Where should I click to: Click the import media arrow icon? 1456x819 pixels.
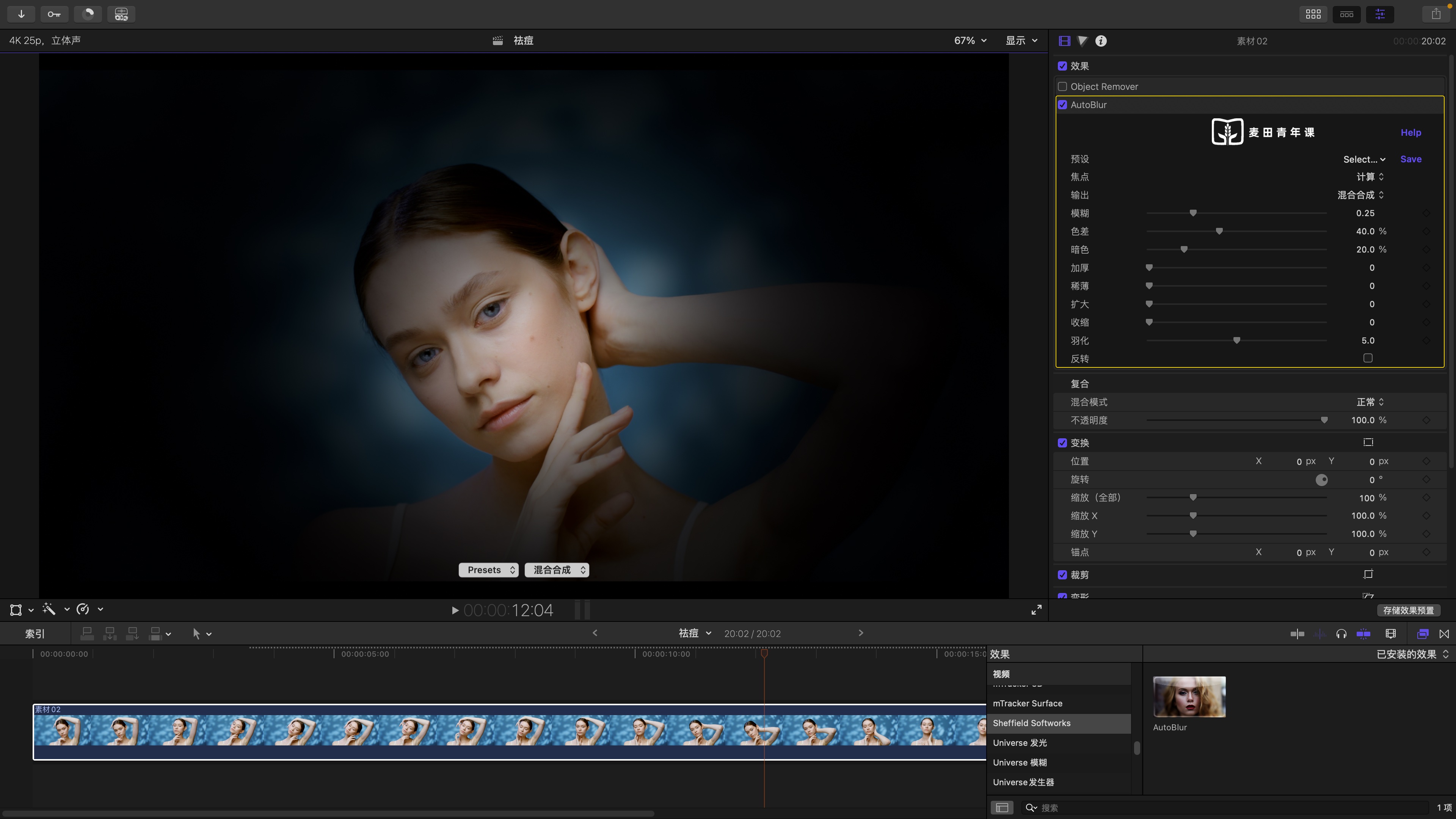click(x=22, y=14)
